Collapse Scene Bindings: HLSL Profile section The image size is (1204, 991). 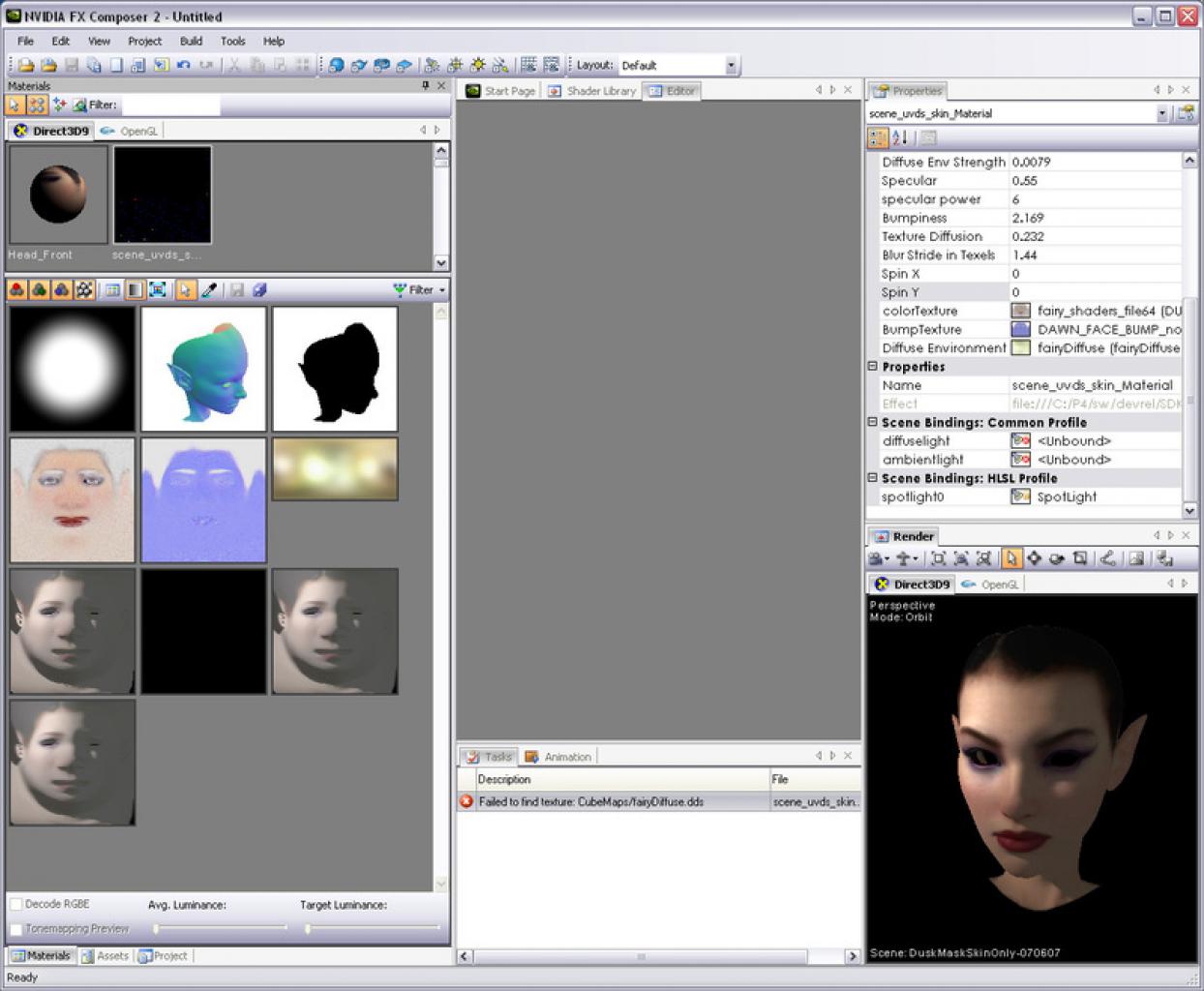coord(872,478)
